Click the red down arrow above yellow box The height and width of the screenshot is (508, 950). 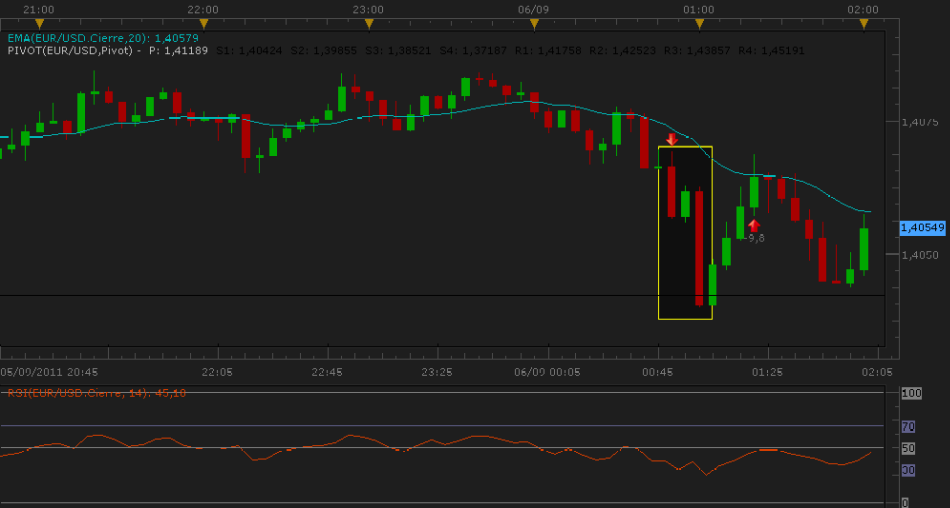coord(671,139)
